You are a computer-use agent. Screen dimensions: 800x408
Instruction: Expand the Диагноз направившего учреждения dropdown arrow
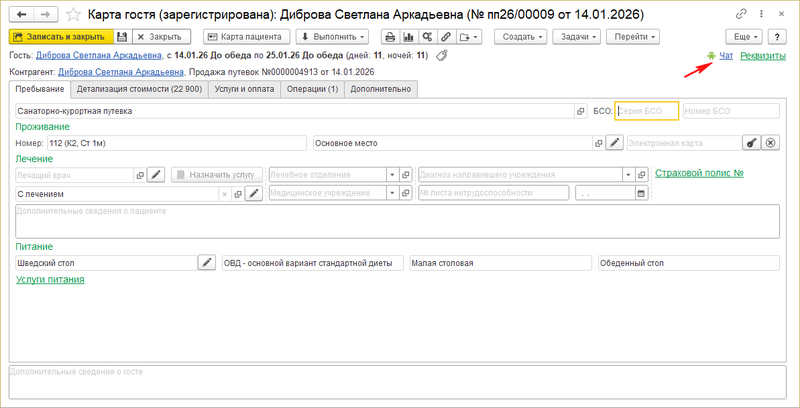(x=629, y=175)
